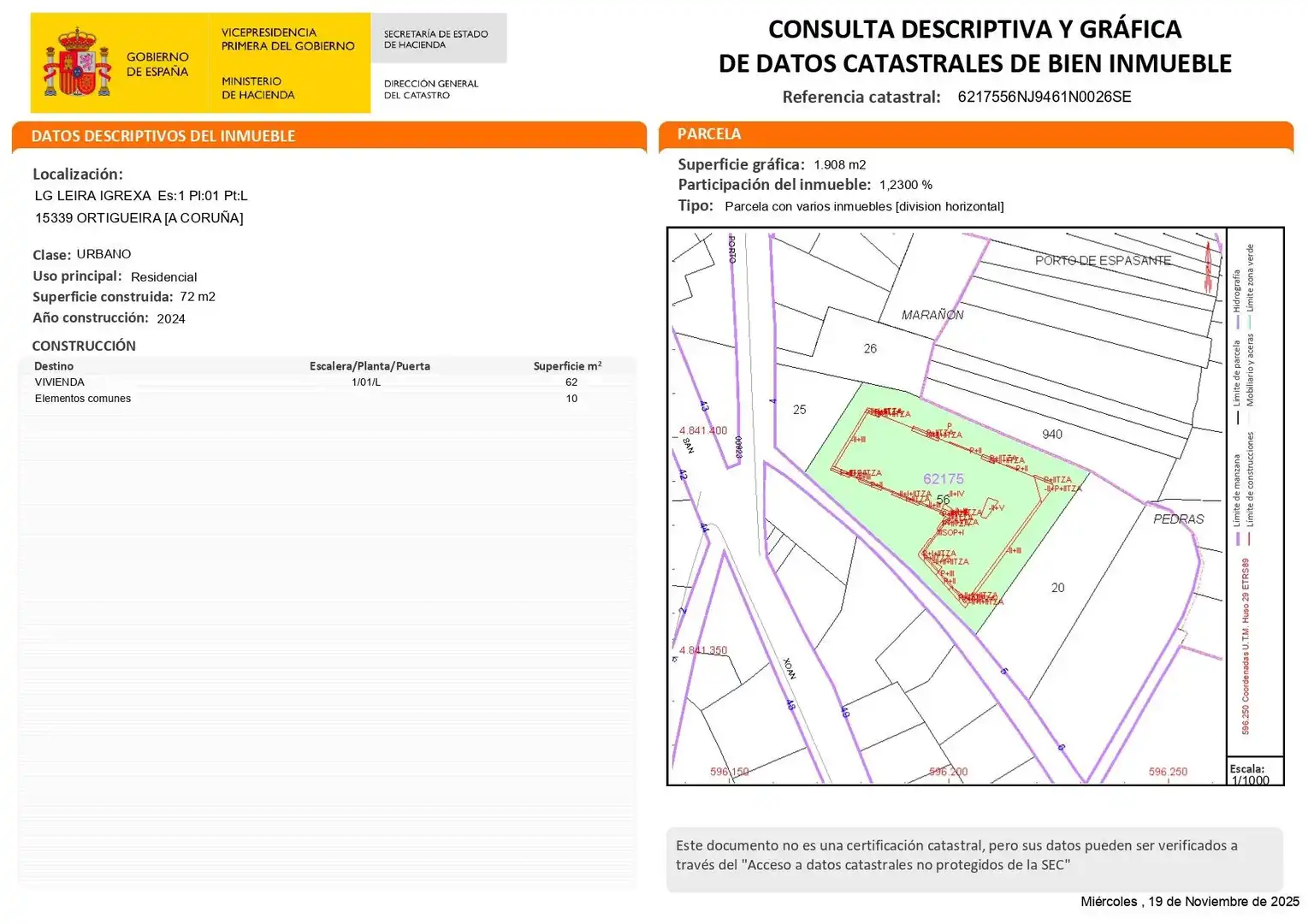Click the surface value '10' for Elementos comunes
Screen dimensions: 1308x924
(571, 399)
